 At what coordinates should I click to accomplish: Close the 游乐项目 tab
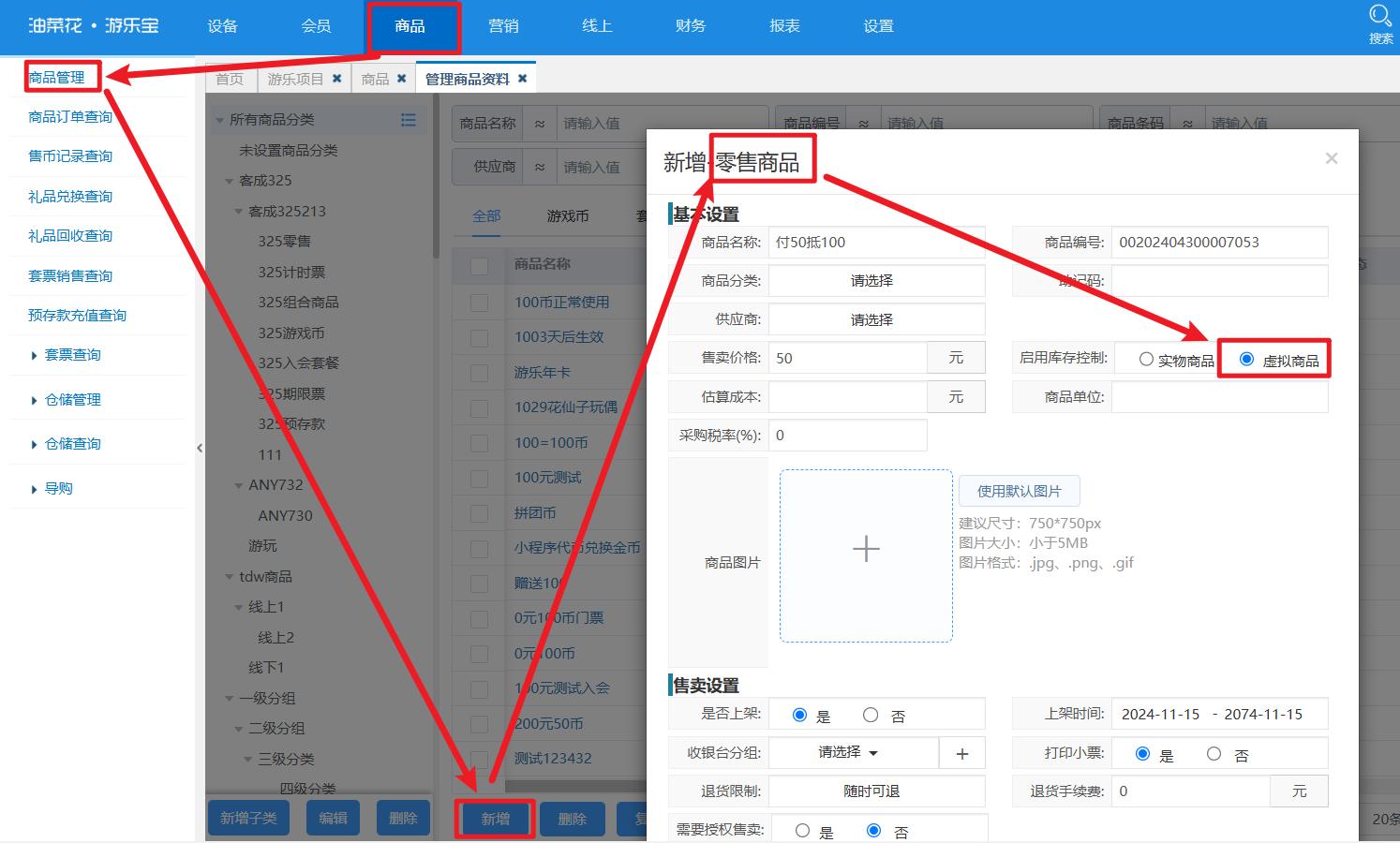coord(337,79)
